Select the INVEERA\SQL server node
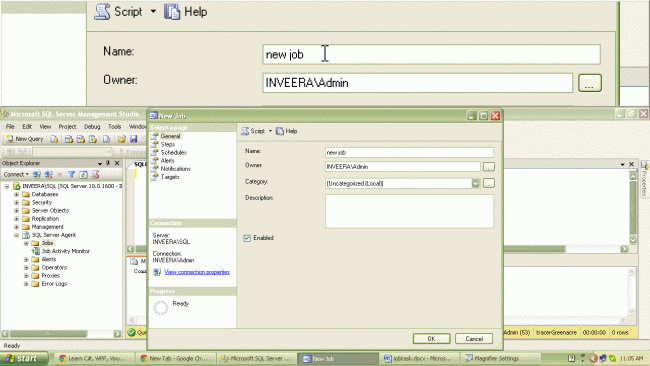 point(72,186)
